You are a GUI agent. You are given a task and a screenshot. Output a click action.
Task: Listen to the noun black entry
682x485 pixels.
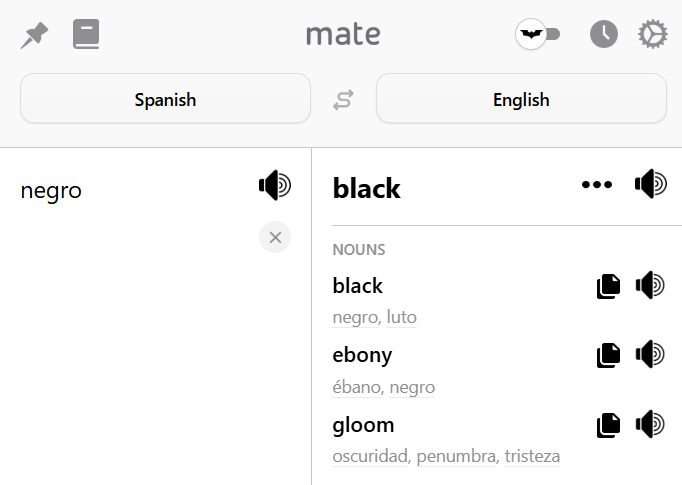650,285
